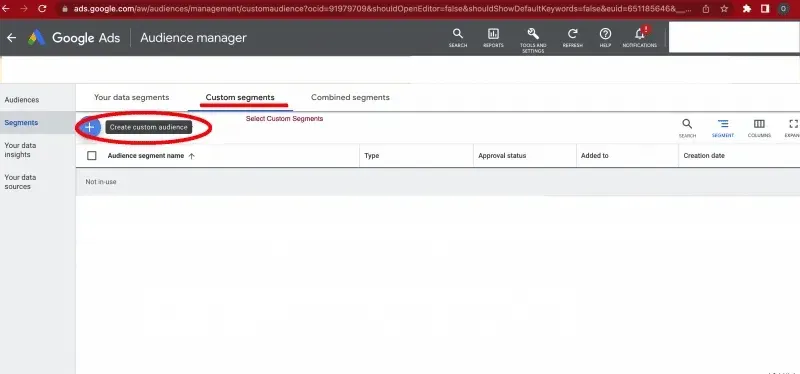Click the browser address bar URL
Image resolution: width=800 pixels, height=374 pixels.
click(x=383, y=9)
